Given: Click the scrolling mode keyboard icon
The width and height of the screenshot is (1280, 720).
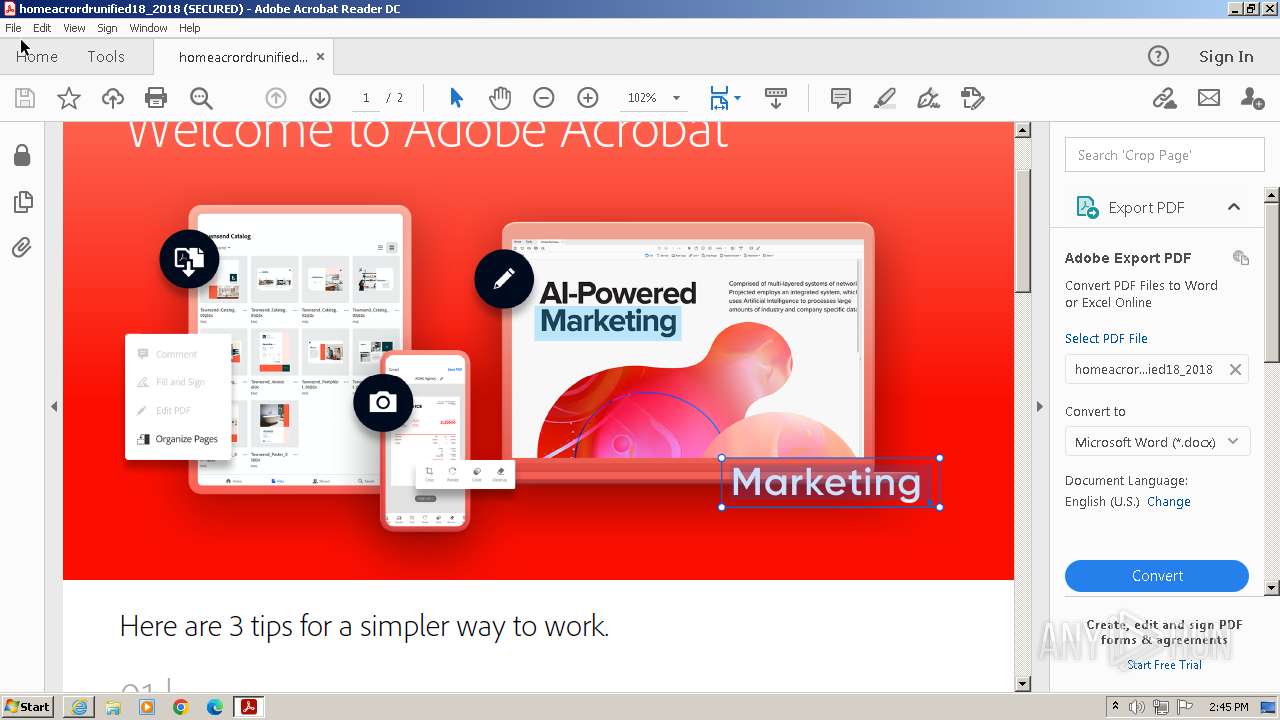Looking at the screenshot, I should coord(776,98).
